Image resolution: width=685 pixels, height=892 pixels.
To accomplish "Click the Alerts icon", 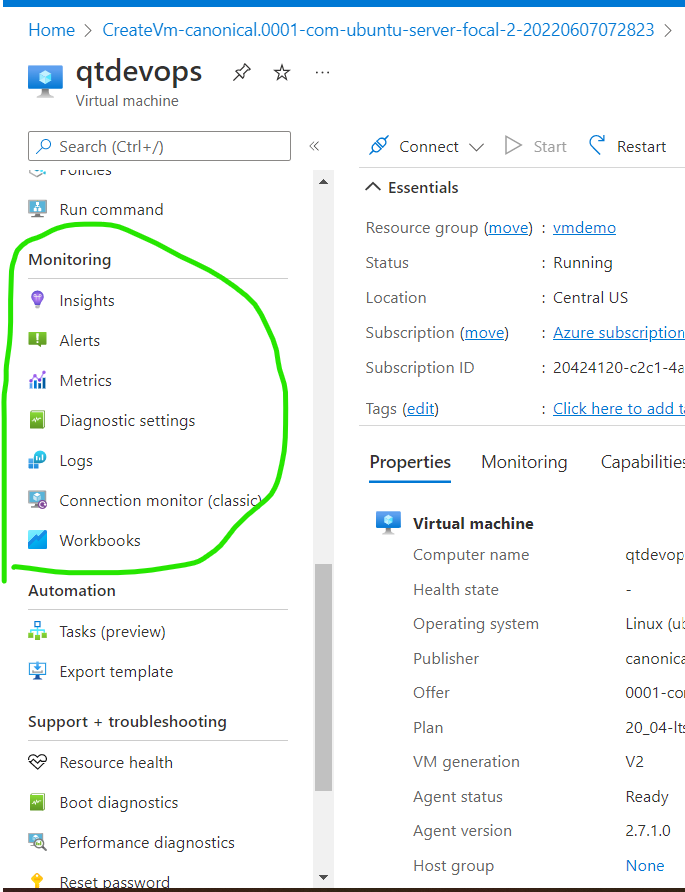I will [38, 340].
